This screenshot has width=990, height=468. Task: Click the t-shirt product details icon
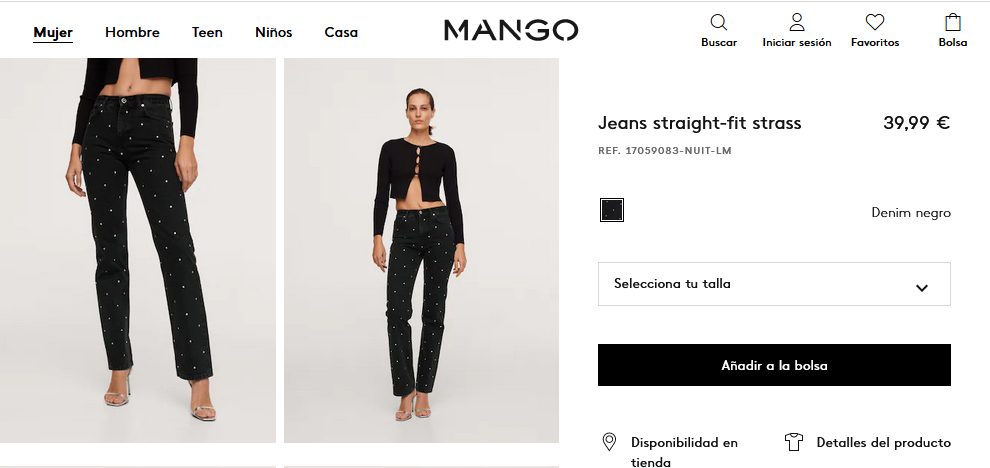(794, 442)
